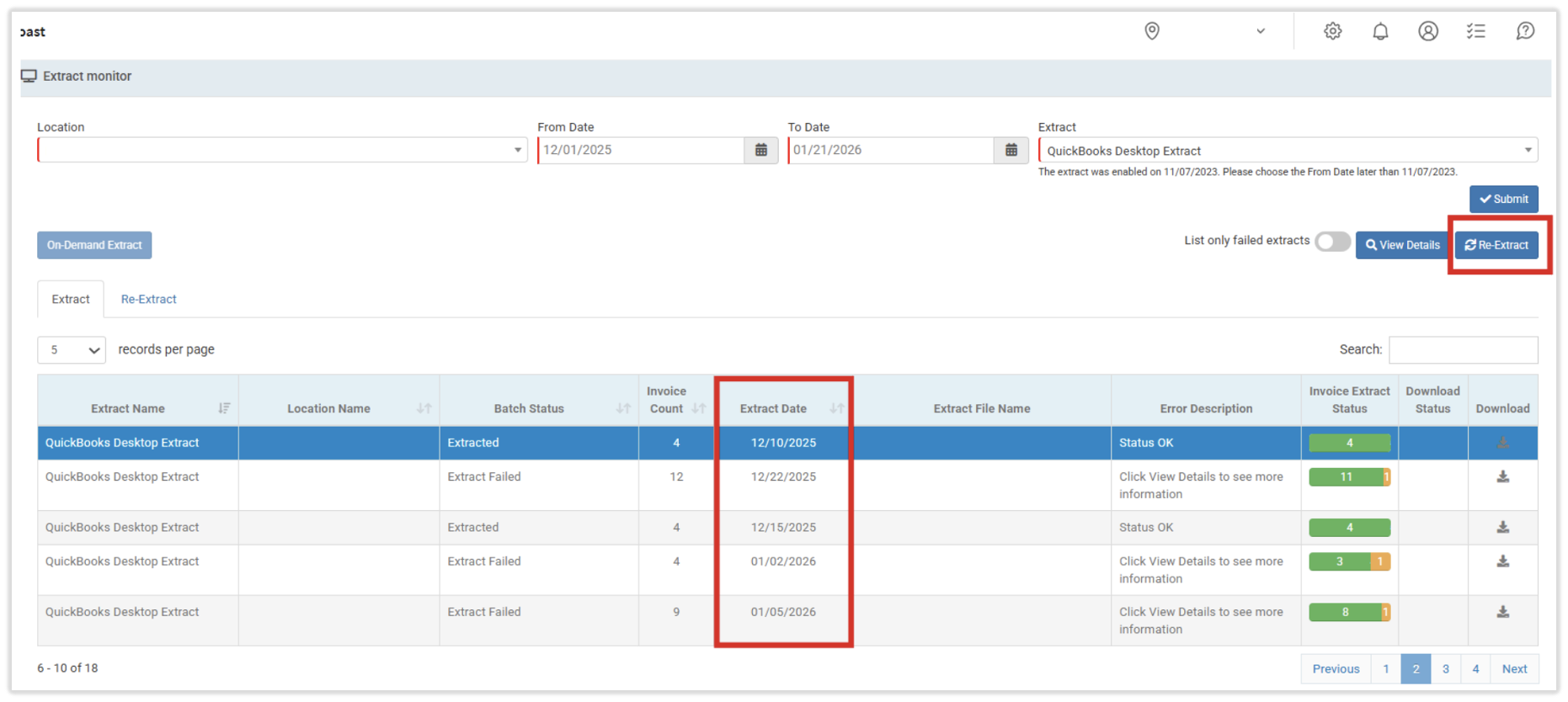Switch to the Re-Extract tab
Viewport: 1568px width, 702px height.
click(148, 299)
